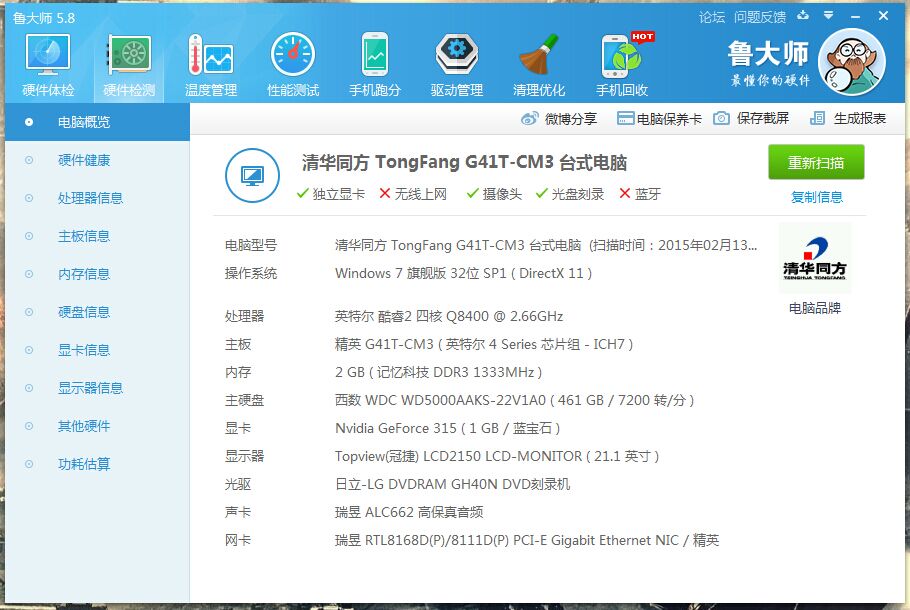Open 其他硬件 sidebar item

pyautogui.click(x=97, y=426)
